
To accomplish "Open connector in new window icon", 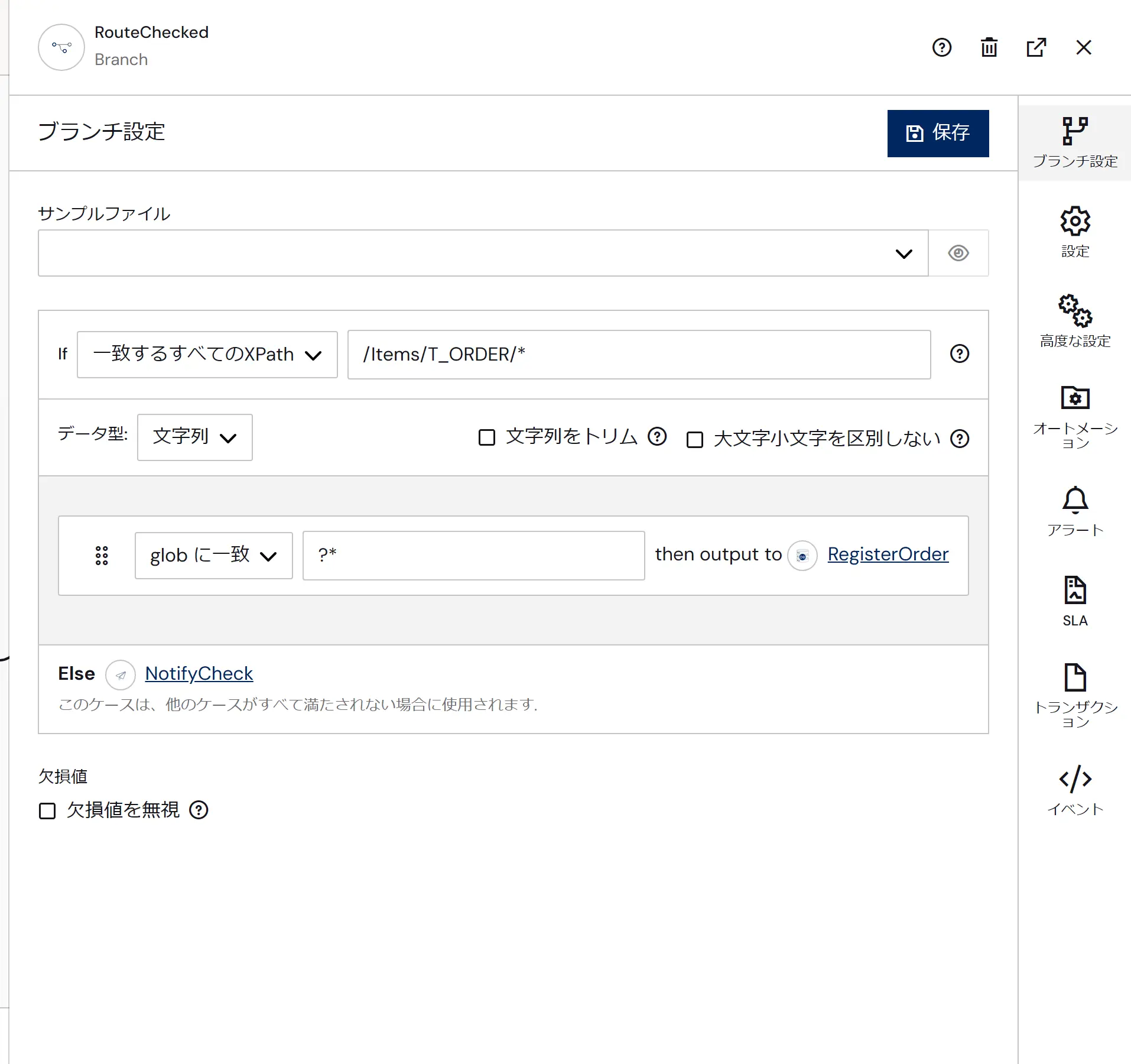I will [1036, 47].
